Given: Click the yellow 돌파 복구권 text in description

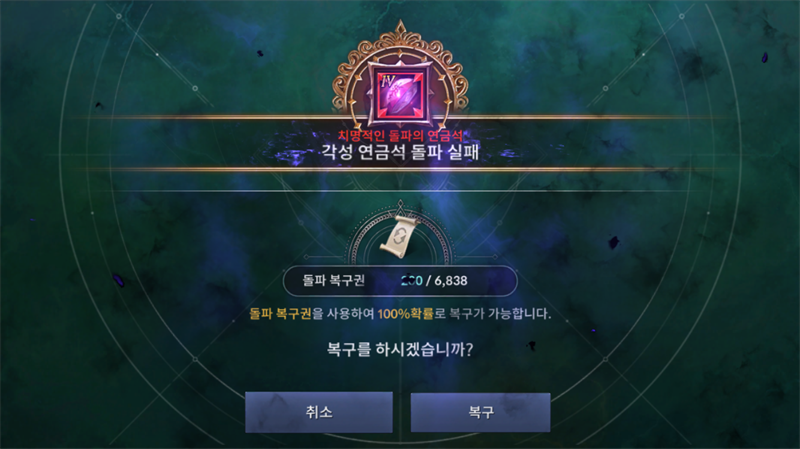Looking at the screenshot, I should (280, 313).
